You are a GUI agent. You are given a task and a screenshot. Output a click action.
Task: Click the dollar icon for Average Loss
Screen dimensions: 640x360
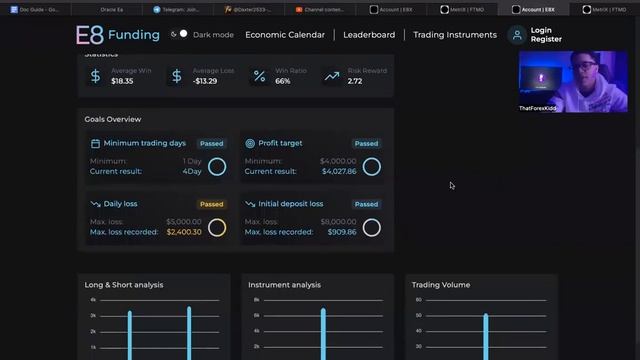[x=177, y=76]
